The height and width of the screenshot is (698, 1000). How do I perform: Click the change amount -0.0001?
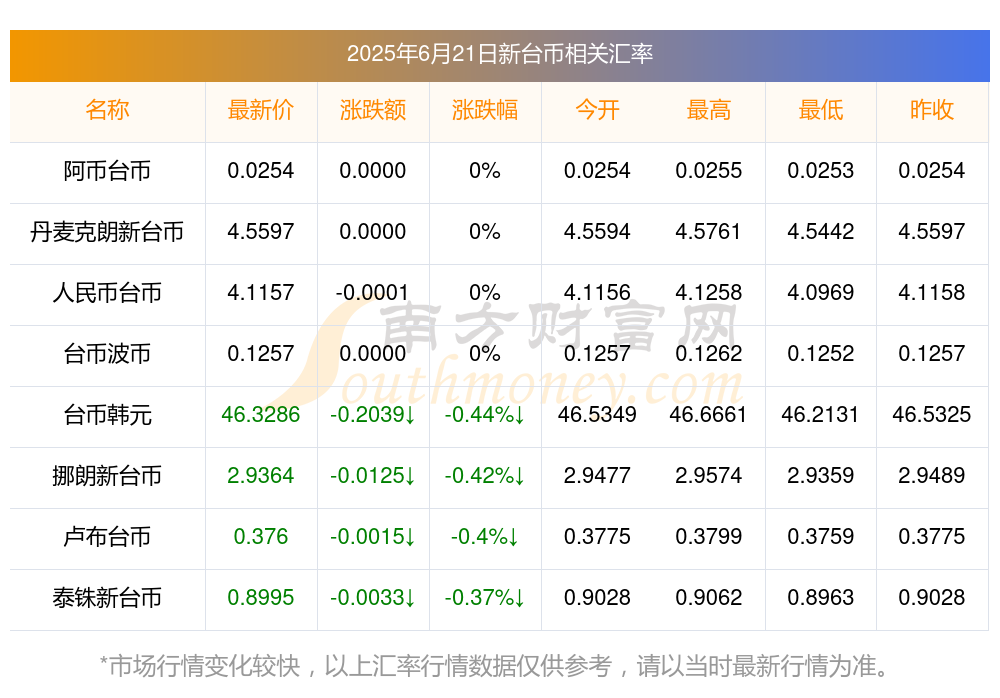tap(372, 293)
